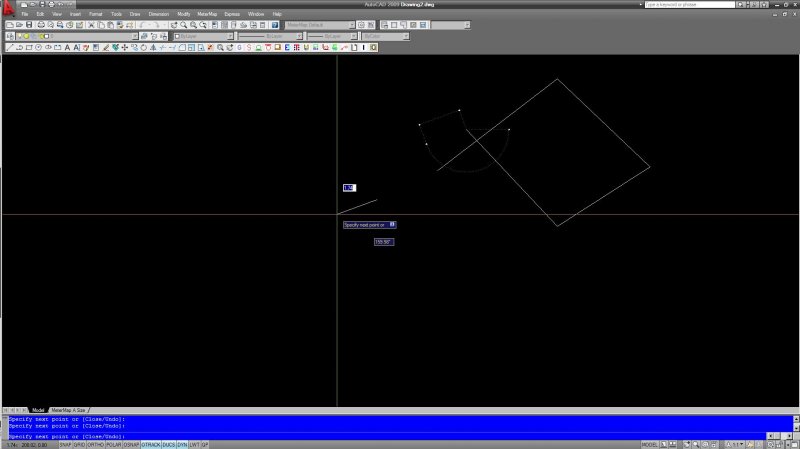Screen dimensions: 800x449
Task: Toggle SNAP mode in status bar
Action: (x=65, y=445)
